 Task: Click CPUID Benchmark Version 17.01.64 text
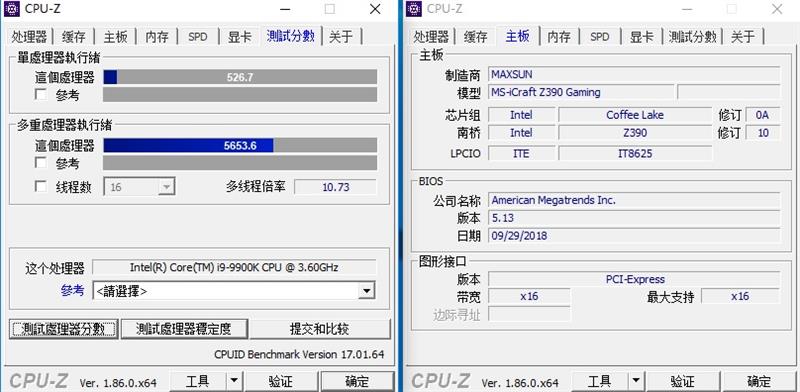click(299, 354)
